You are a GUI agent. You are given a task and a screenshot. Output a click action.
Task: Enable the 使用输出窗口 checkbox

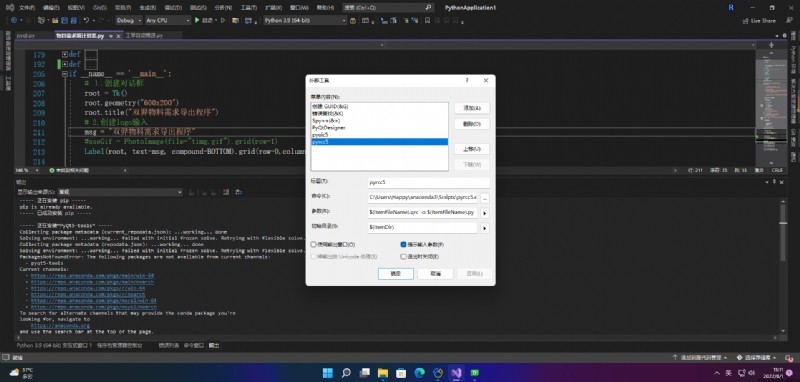pyautogui.click(x=314, y=245)
